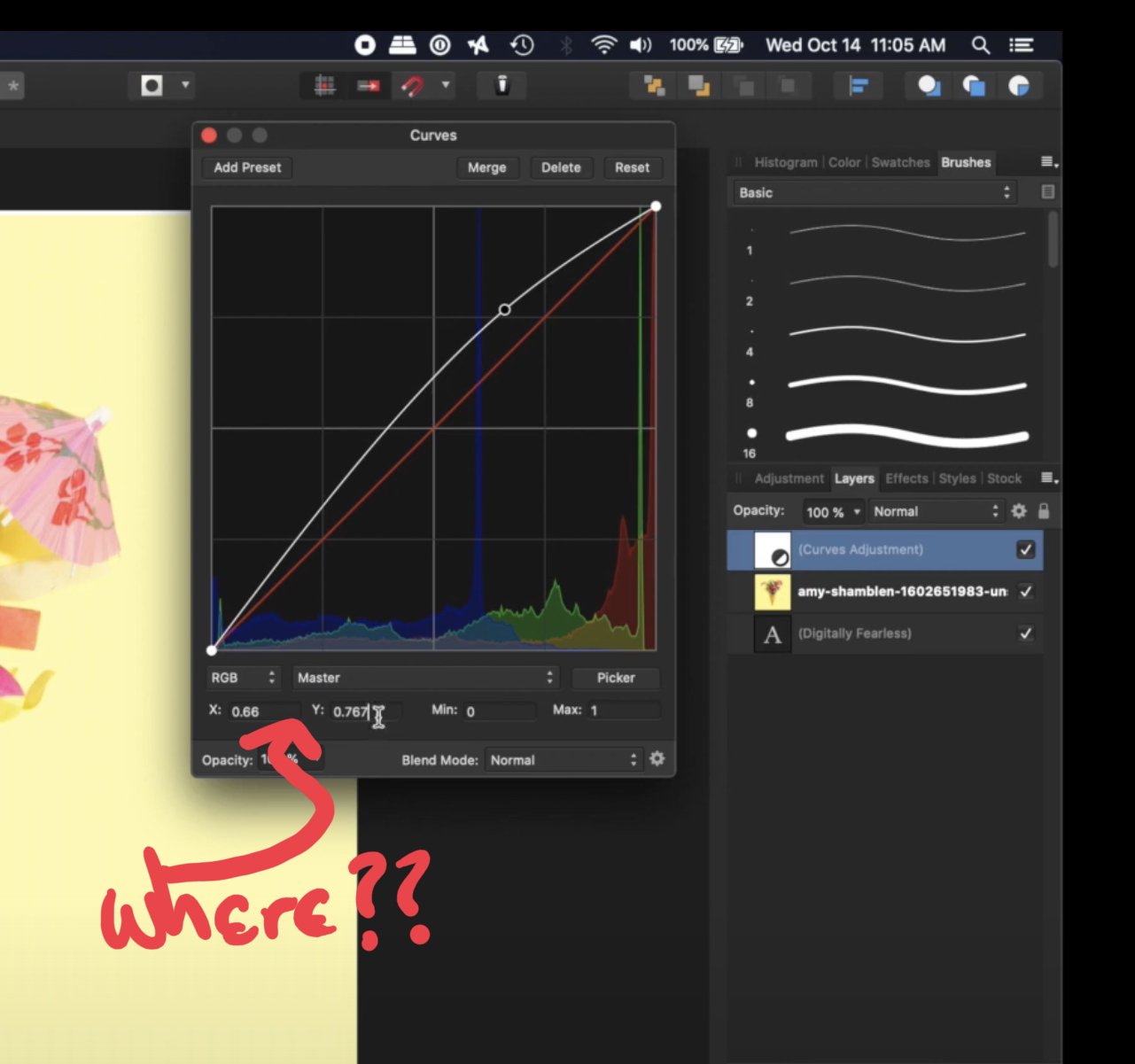Click the Y value input field
Image resolution: width=1135 pixels, height=1064 pixels.
click(x=365, y=711)
